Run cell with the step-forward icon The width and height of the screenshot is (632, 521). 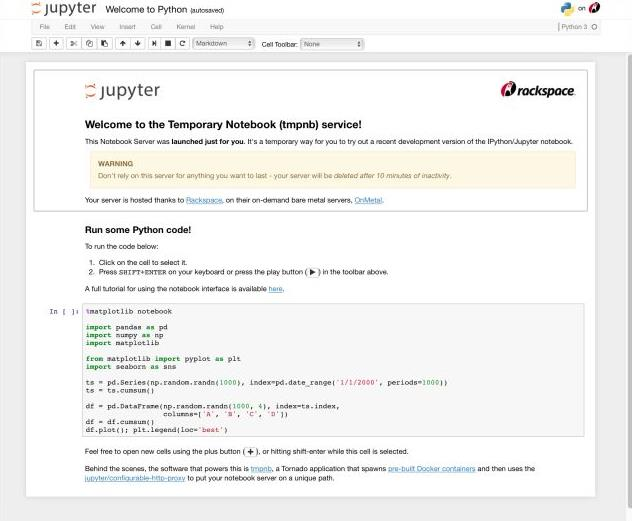point(154,44)
